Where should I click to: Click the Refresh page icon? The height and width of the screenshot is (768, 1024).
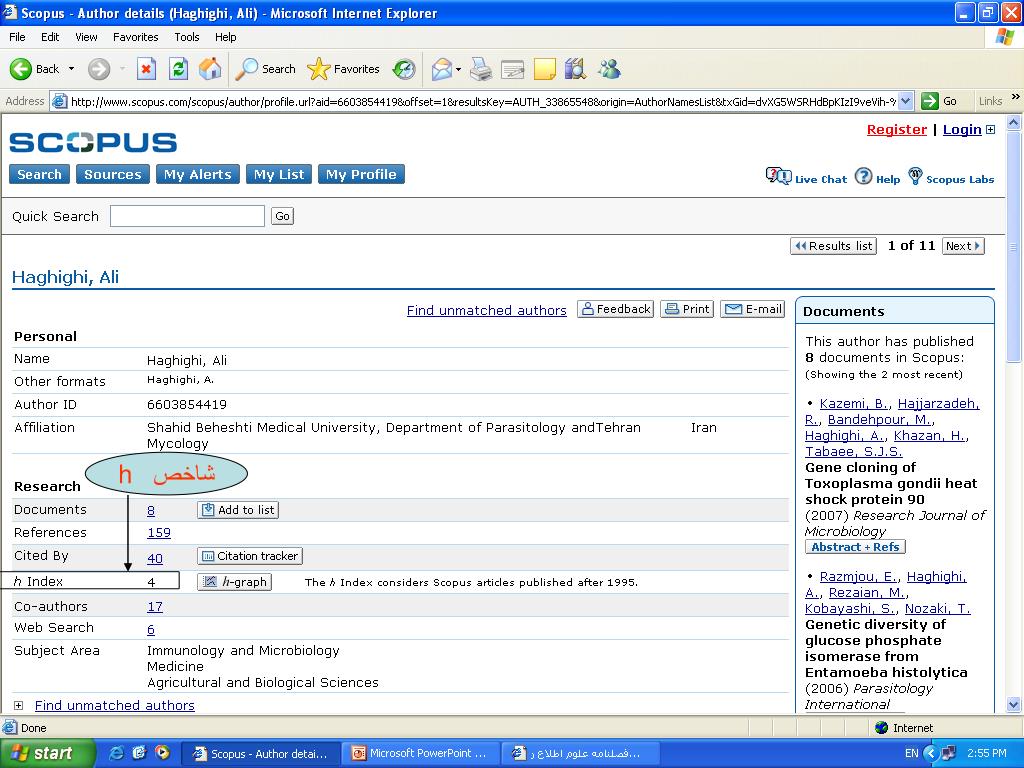coord(178,69)
